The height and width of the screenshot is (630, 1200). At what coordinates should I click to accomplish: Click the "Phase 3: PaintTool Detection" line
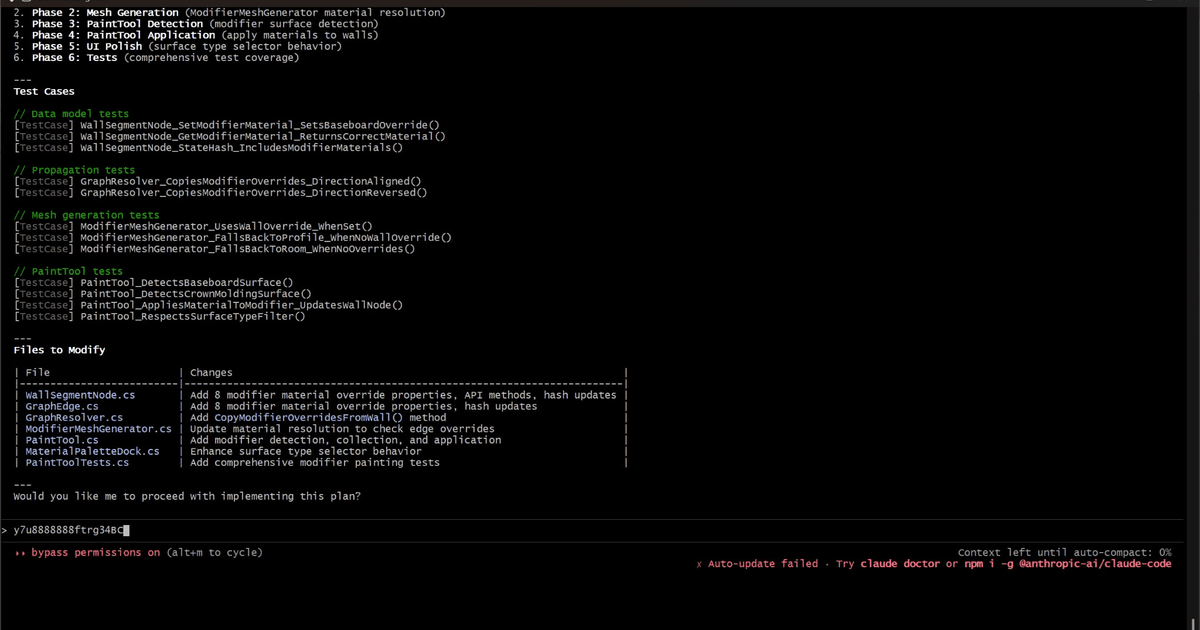[196, 23]
